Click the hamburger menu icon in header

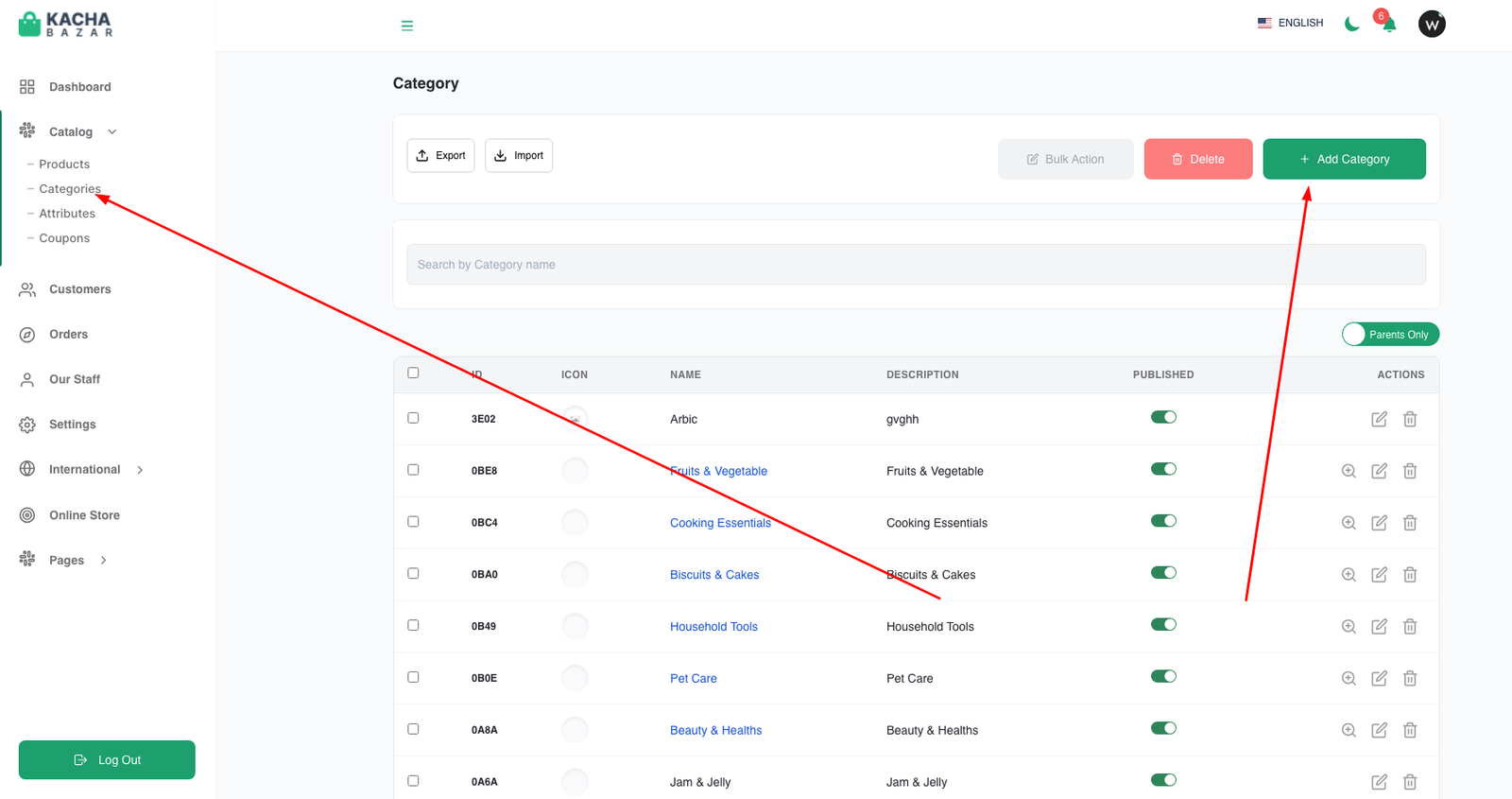(407, 26)
